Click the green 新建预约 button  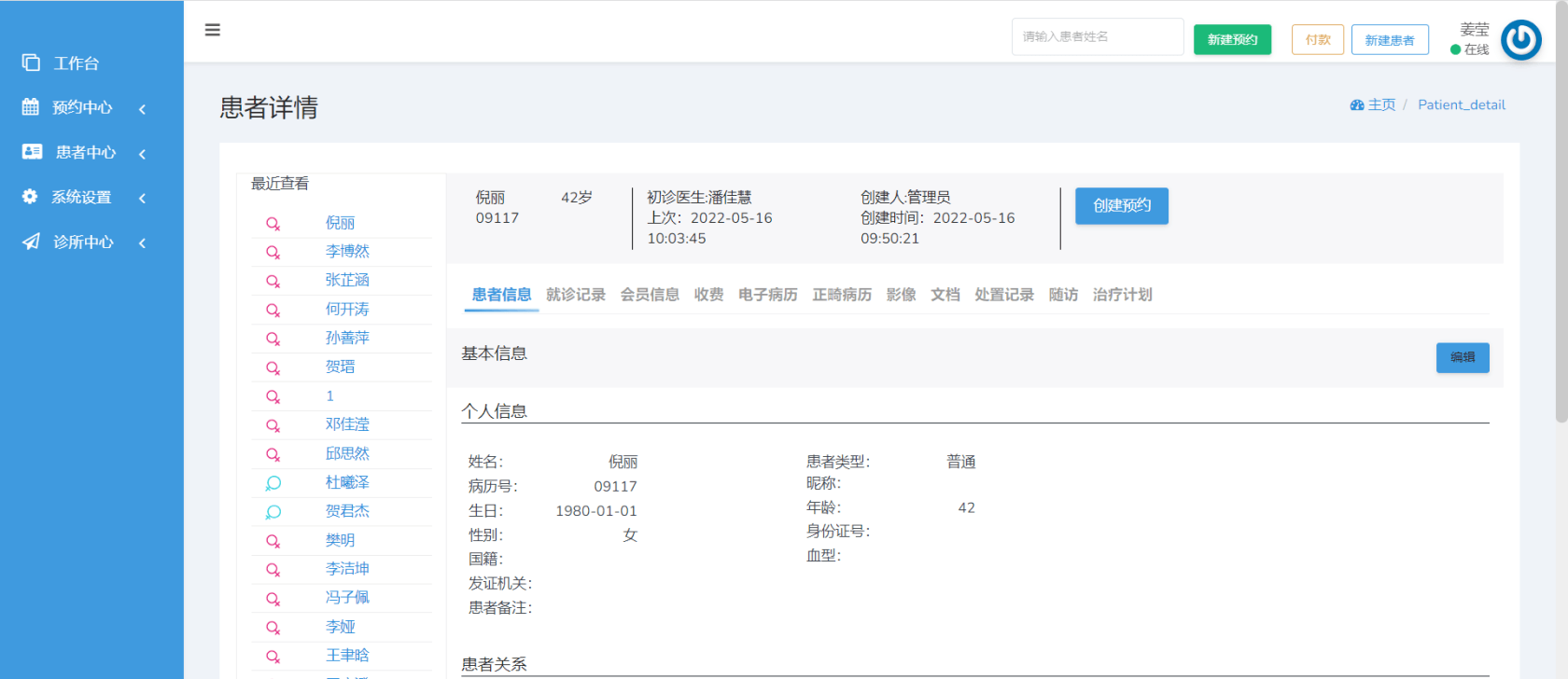(1232, 39)
